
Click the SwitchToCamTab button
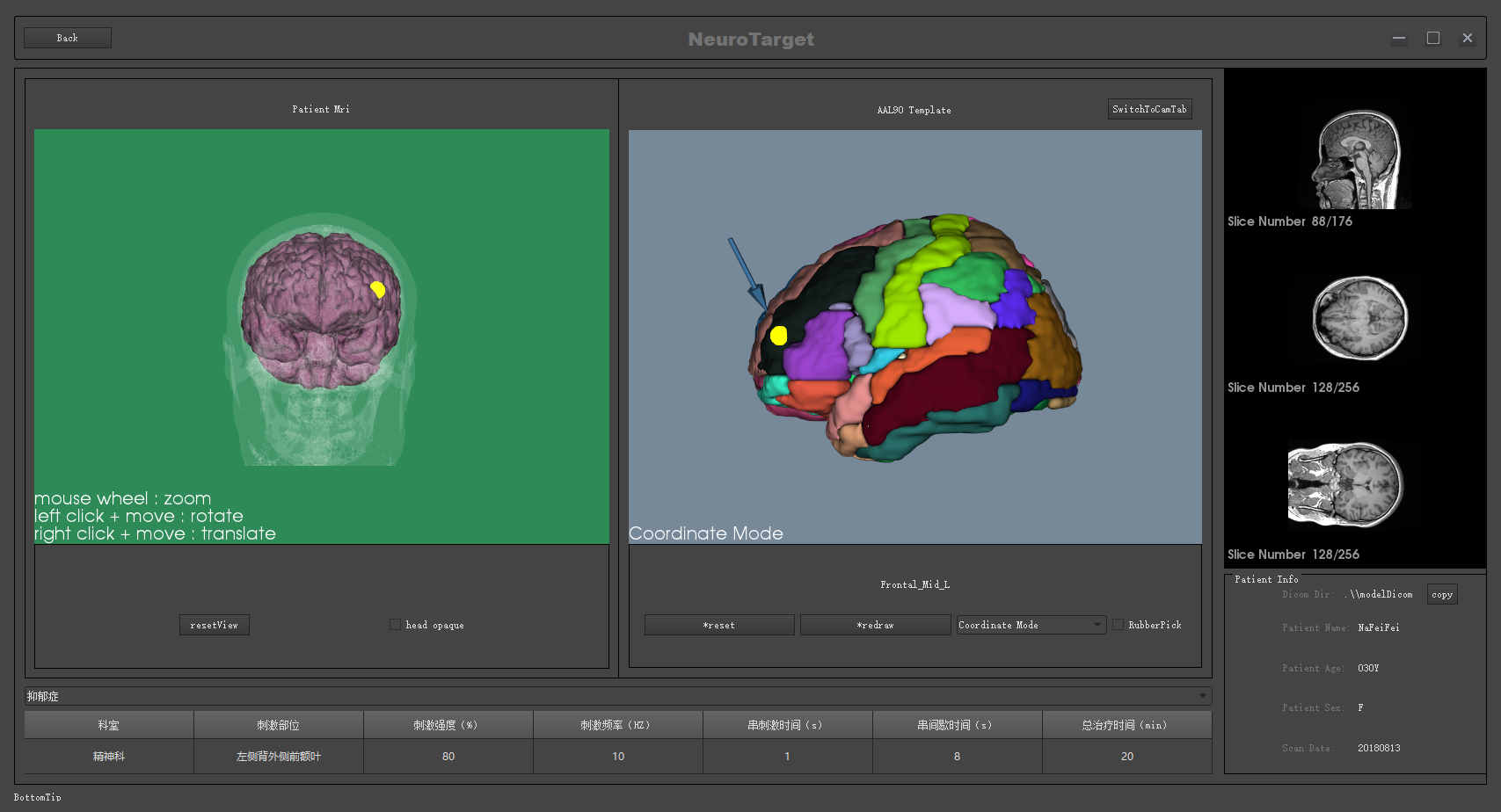coord(1149,109)
